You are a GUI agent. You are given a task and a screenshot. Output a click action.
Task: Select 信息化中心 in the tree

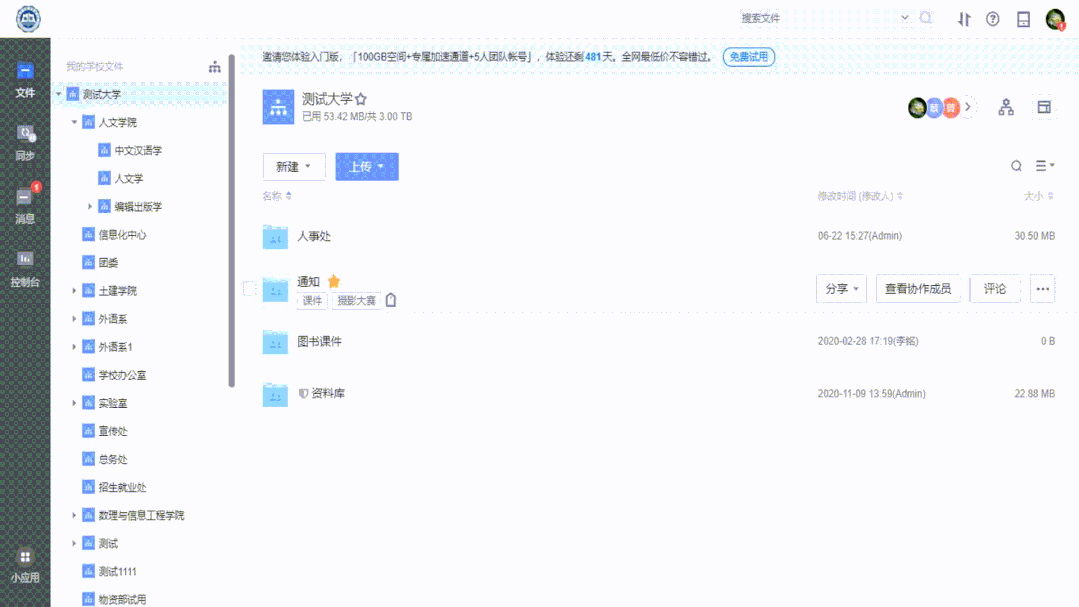pyautogui.click(x=122, y=235)
